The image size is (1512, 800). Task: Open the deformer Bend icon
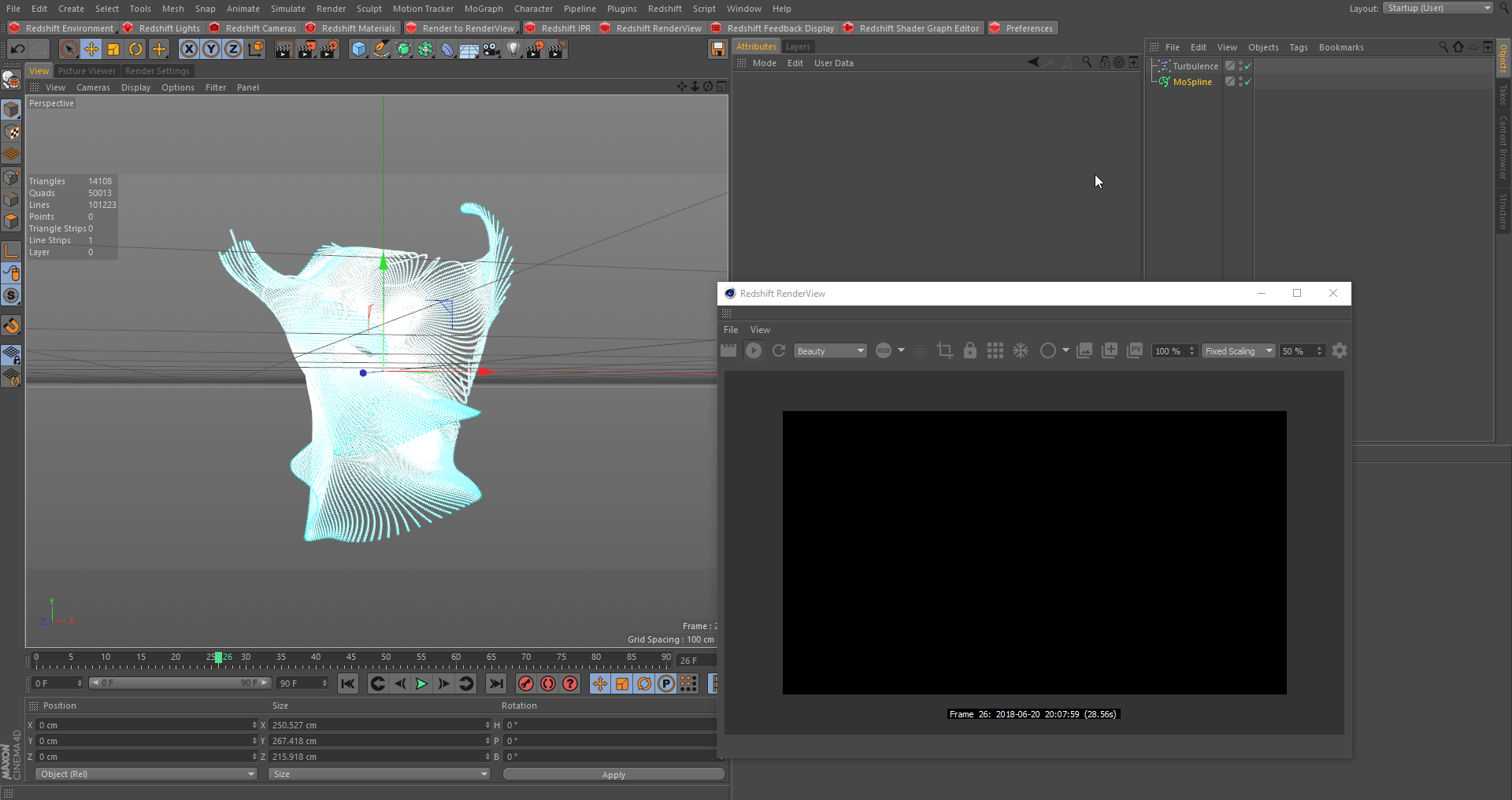[447, 50]
